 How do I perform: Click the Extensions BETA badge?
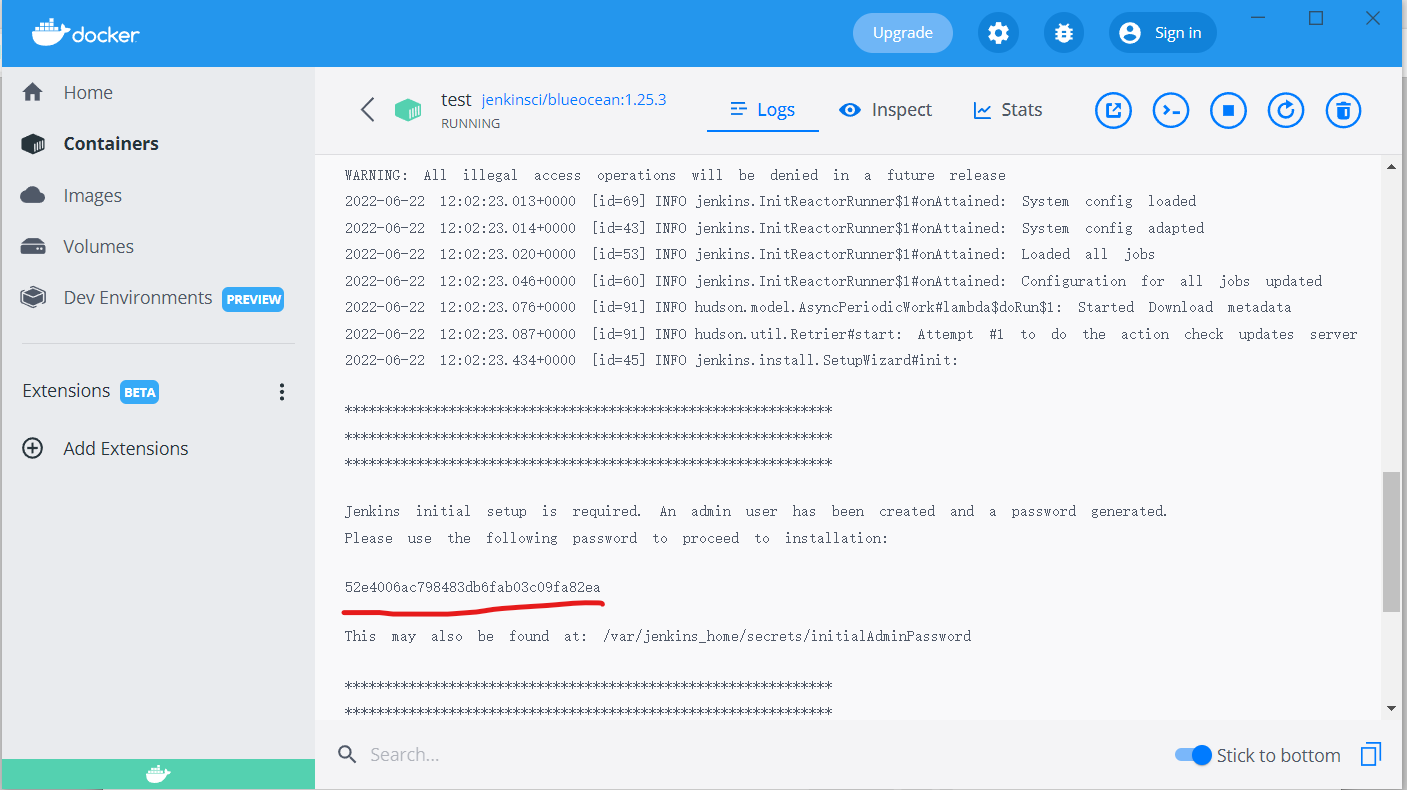pyautogui.click(x=140, y=392)
